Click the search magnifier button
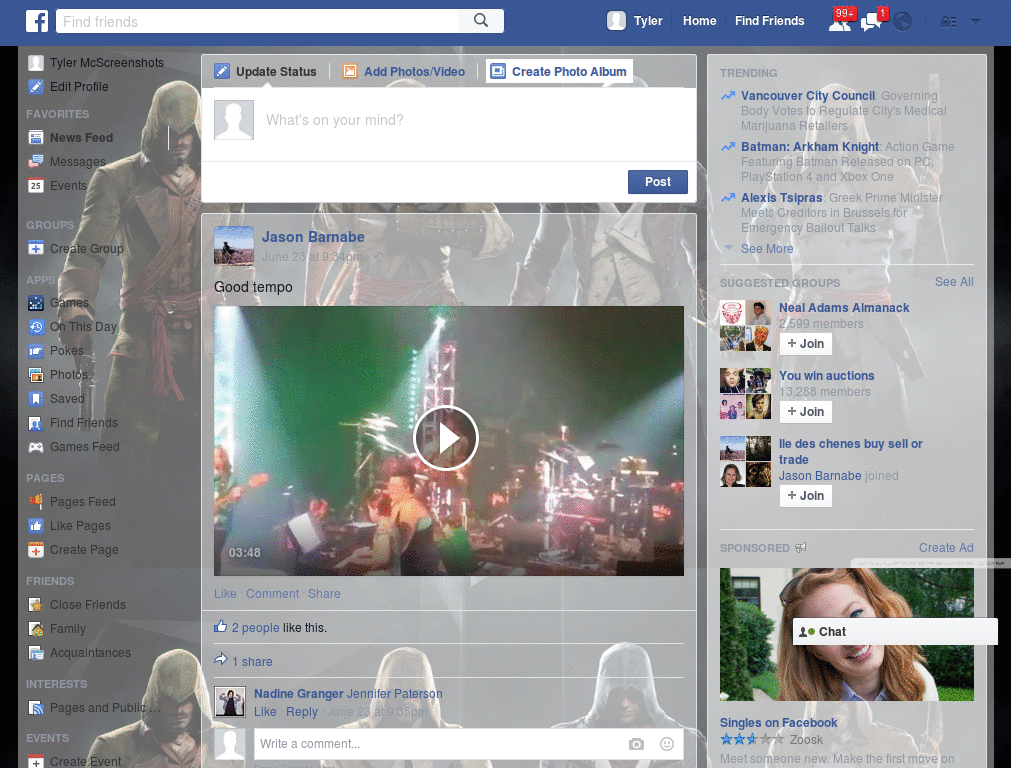 point(481,21)
